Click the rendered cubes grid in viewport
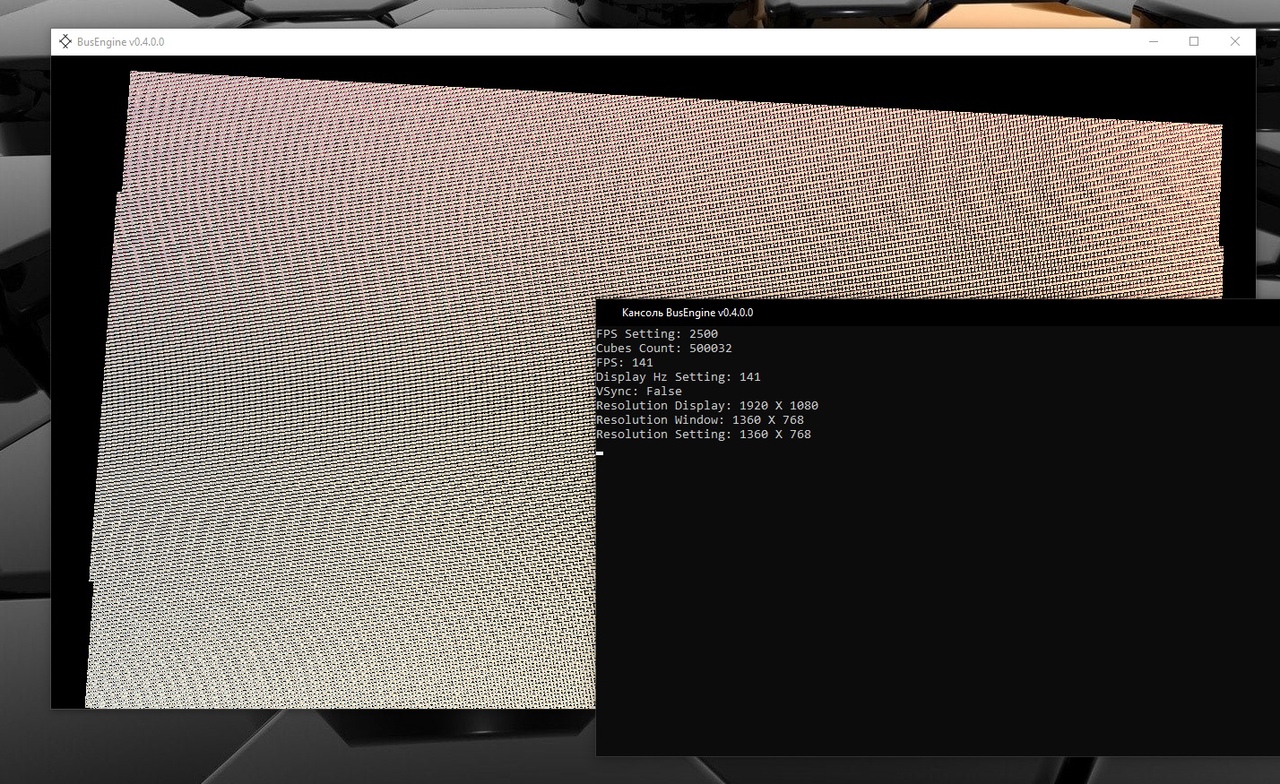 coord(350,400)
